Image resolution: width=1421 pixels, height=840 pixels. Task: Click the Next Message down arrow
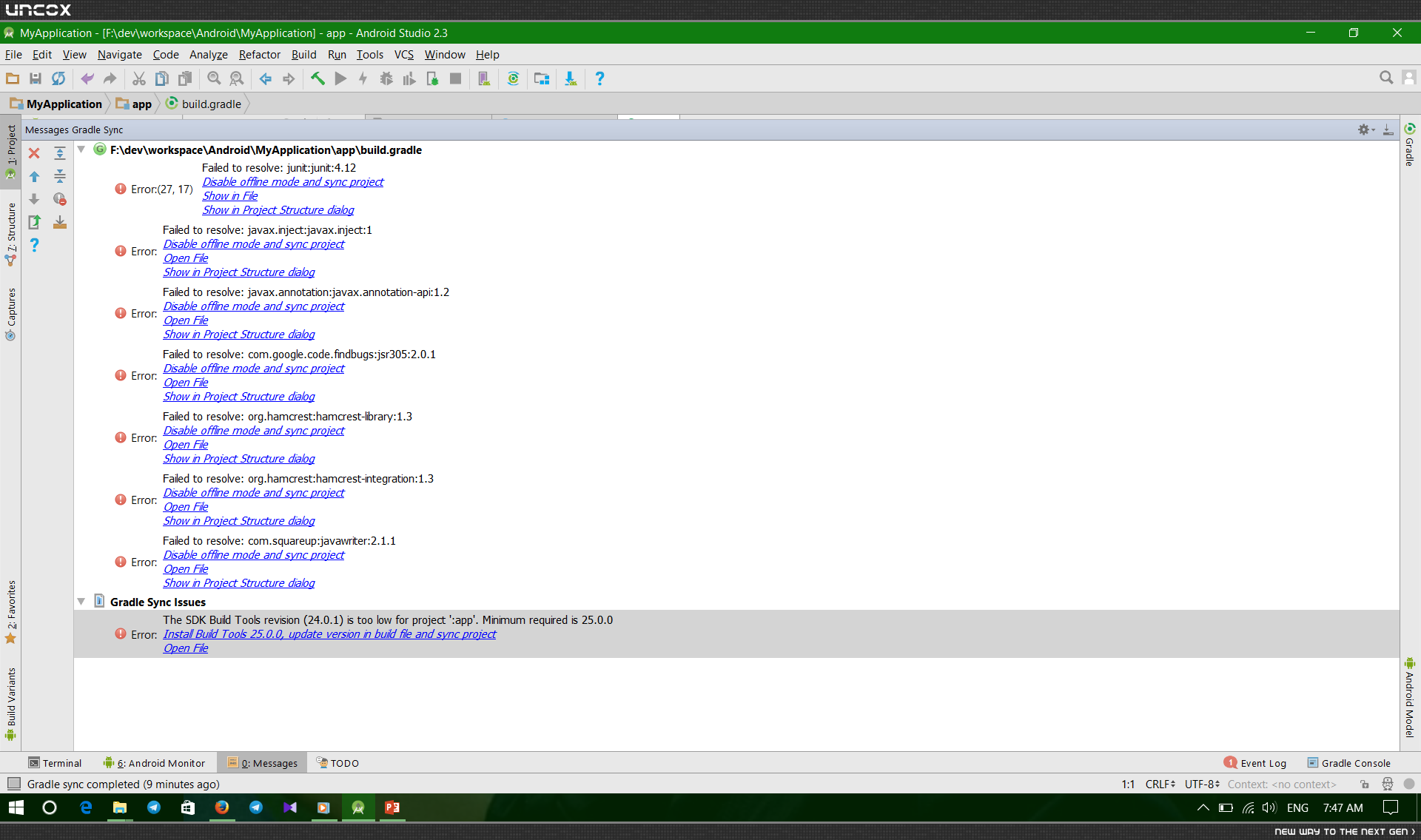[34, 199]
